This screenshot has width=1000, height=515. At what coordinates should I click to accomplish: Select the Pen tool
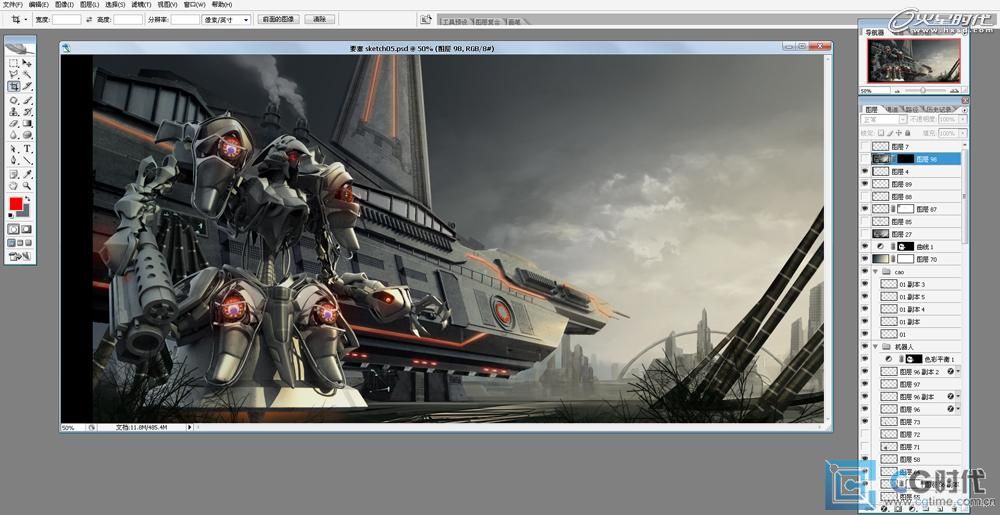point(13,160)
